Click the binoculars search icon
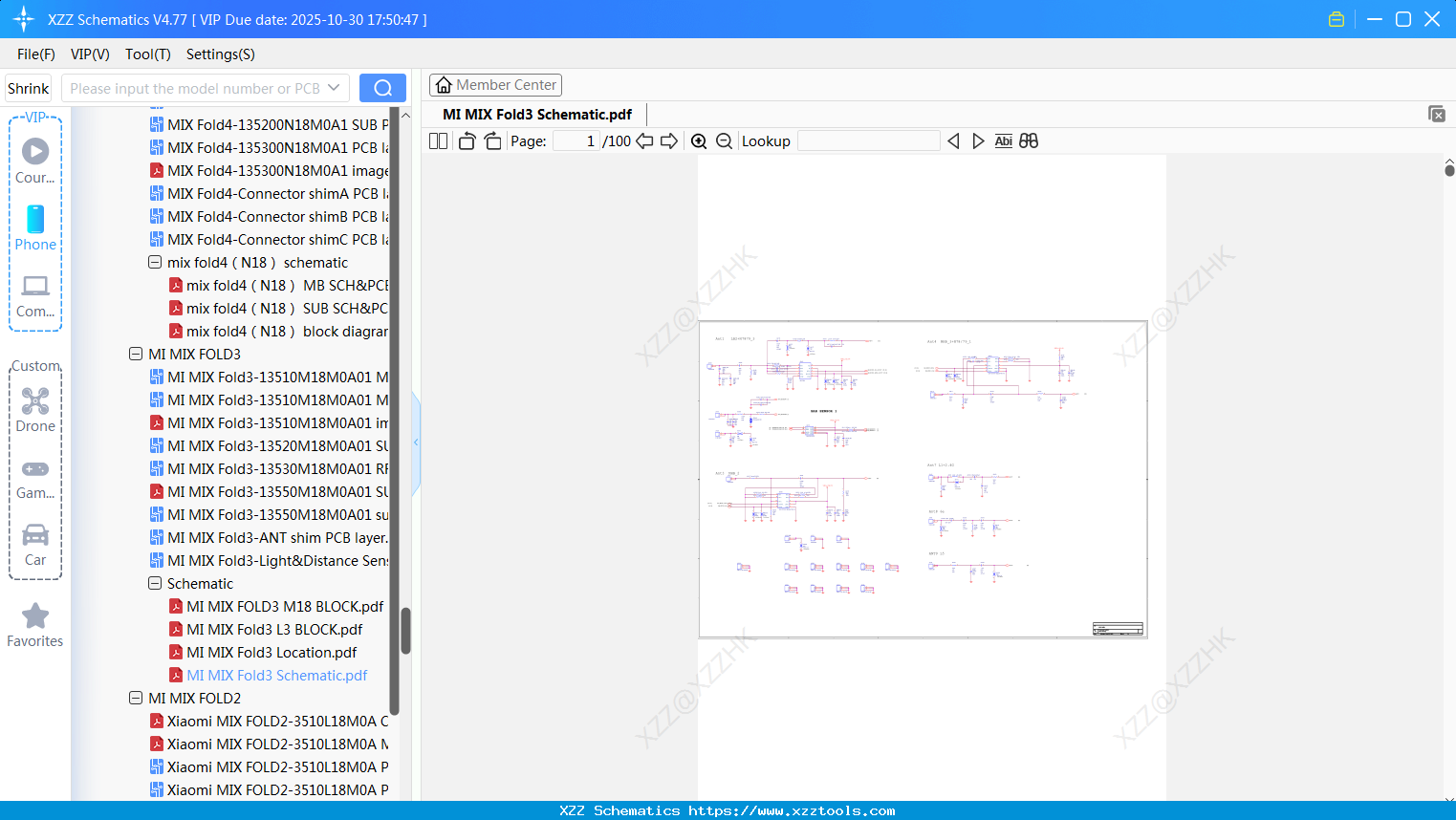Viewport: 1456px width, 820px height. coord(1029,141)
